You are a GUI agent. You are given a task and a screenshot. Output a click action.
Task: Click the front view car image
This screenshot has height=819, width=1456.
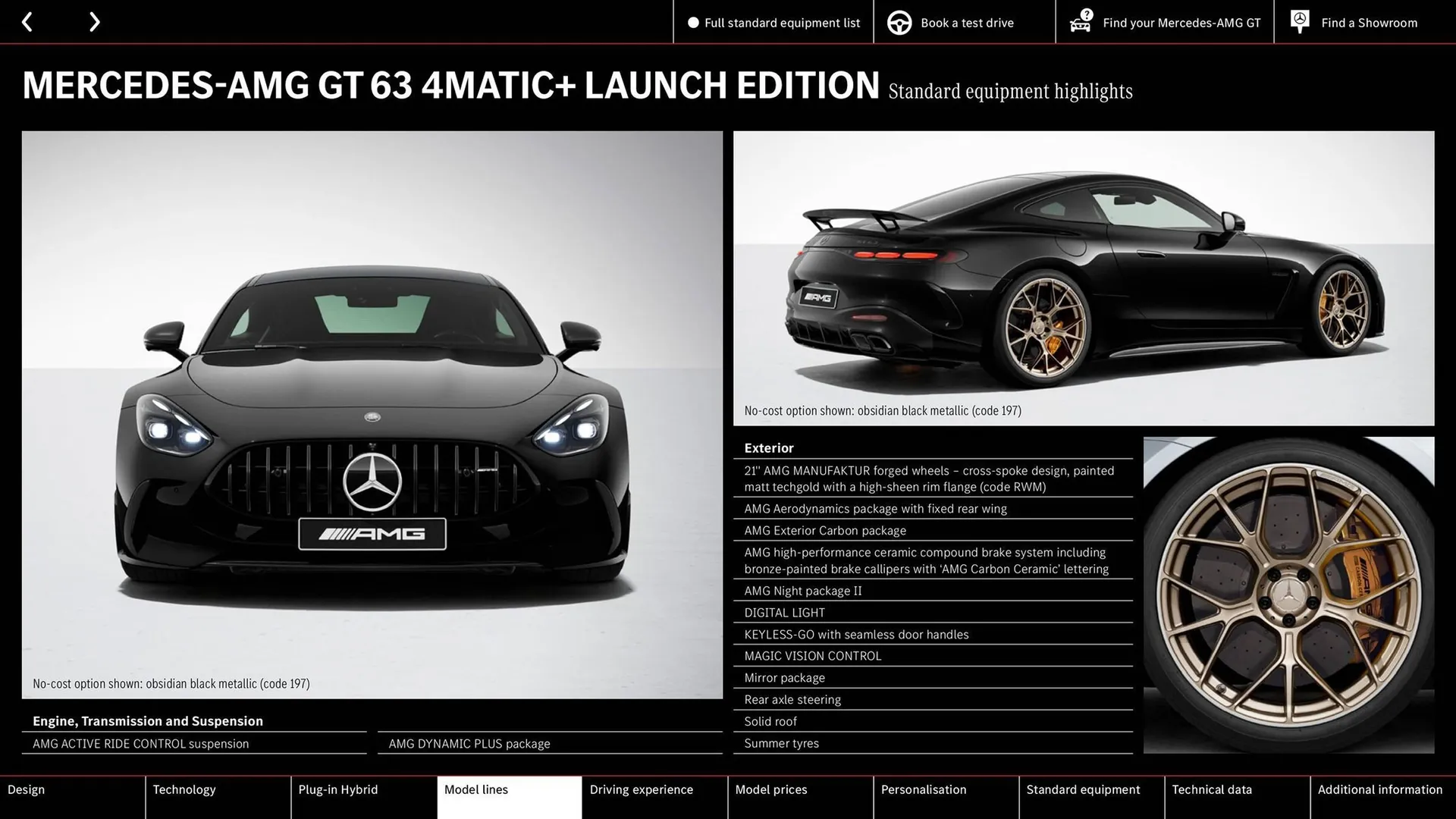tap(372, 415)
